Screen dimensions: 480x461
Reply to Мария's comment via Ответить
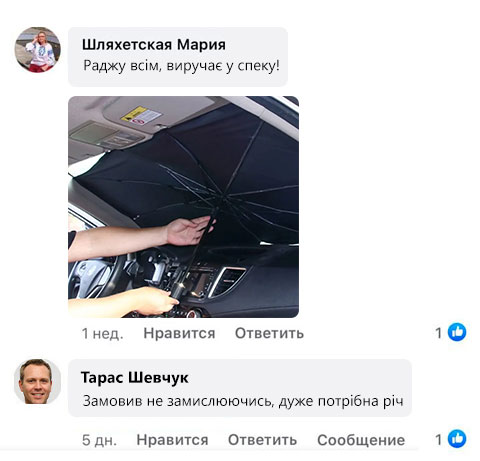(x=269, y=333)
